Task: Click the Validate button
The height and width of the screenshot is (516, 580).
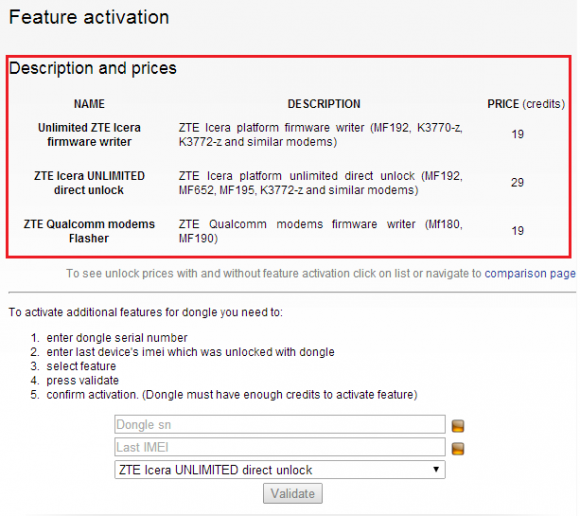Action: tap(293, 493)
